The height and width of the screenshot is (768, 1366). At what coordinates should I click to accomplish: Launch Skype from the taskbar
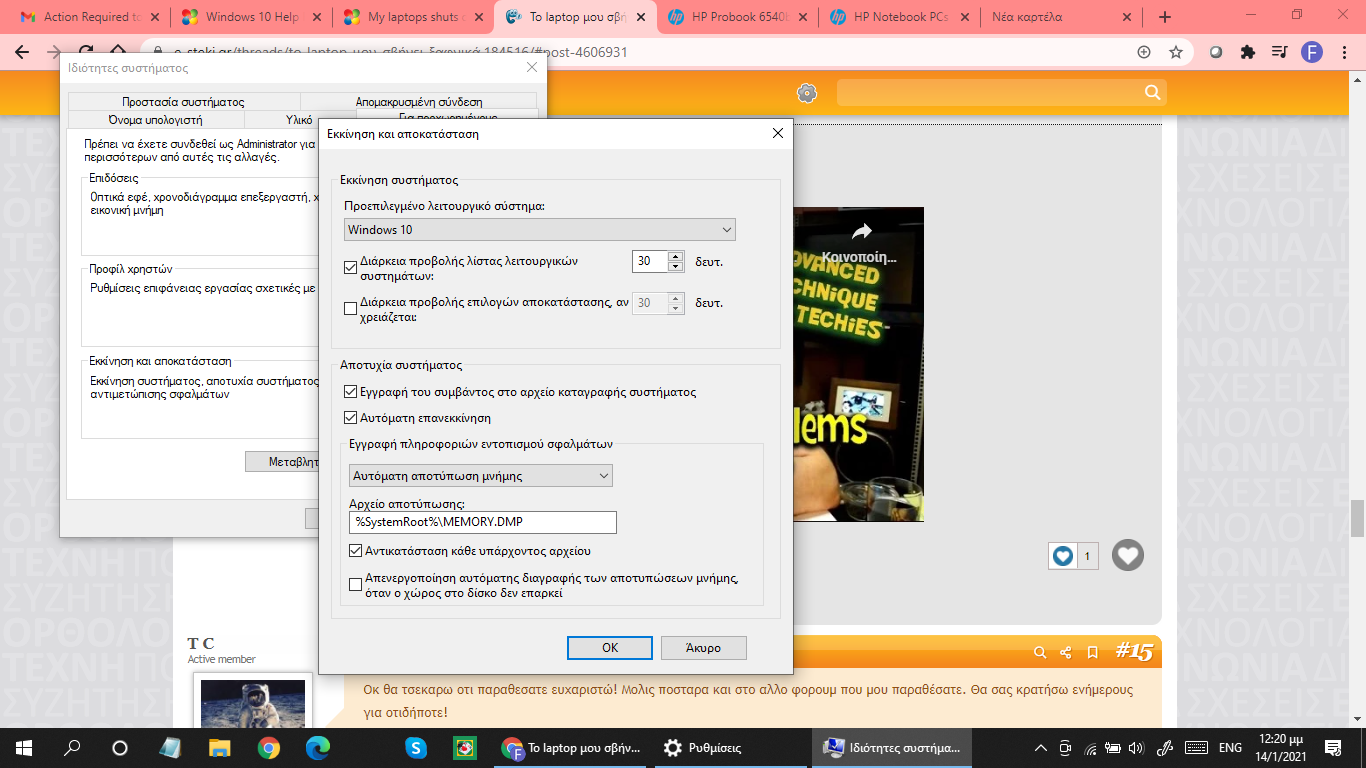(x=416, y=748)
